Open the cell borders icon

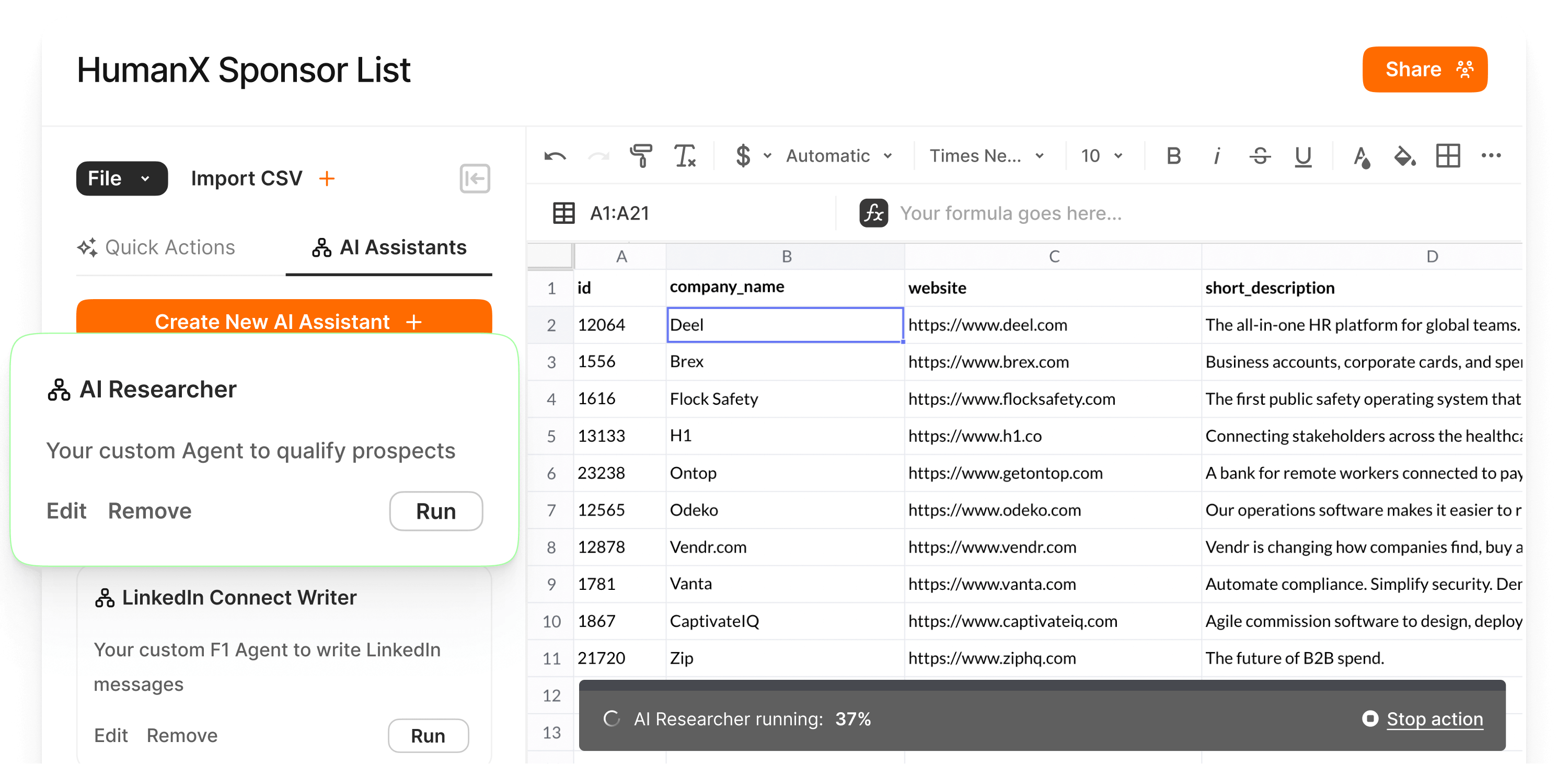(x=1447, y=156)
